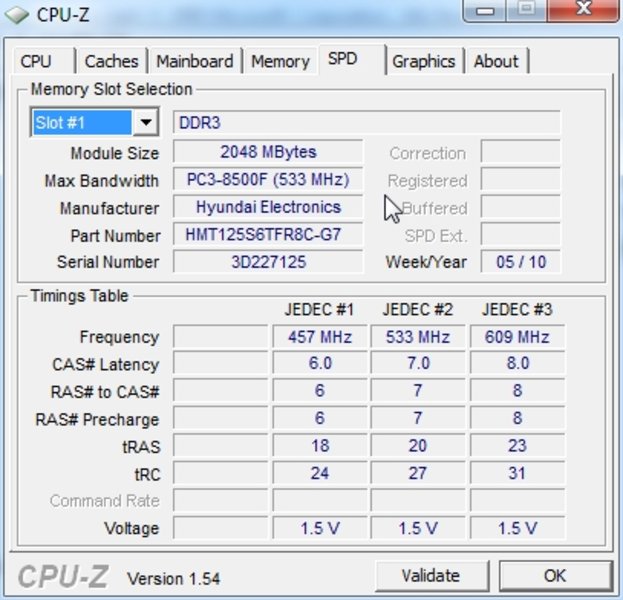This screenshot has height=600, width=623.
Task: Click the Validate button
Action: click(x=431, y=575)
